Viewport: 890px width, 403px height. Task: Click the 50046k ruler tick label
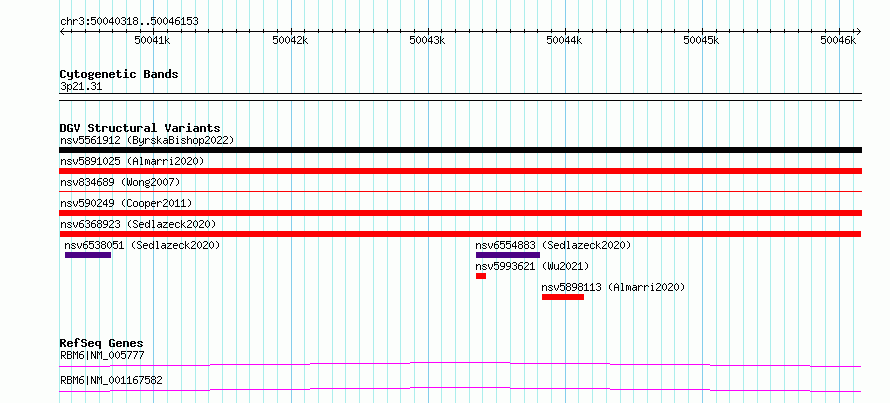click(x=839, y=40)
